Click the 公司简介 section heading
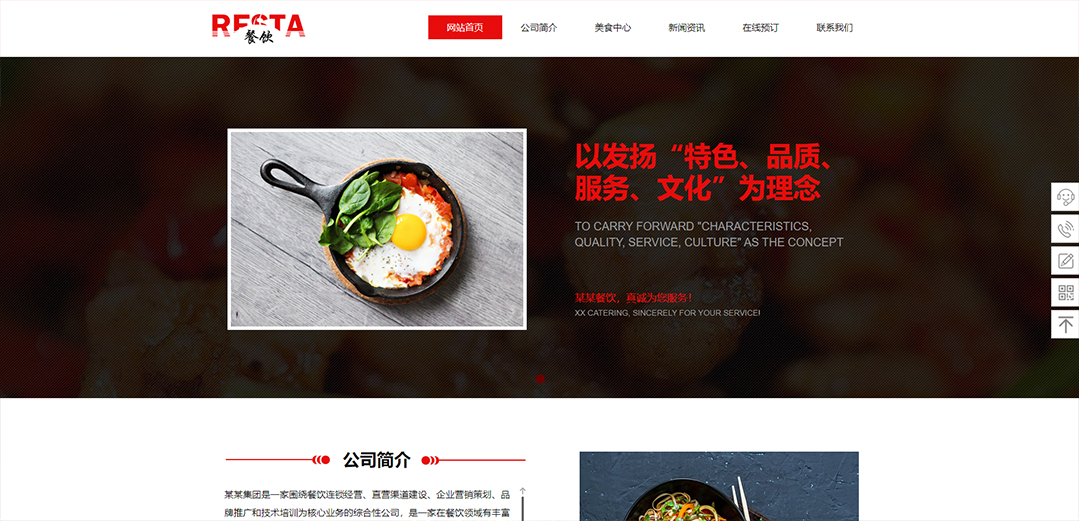Screen dimensions: 1079x521 377,460
